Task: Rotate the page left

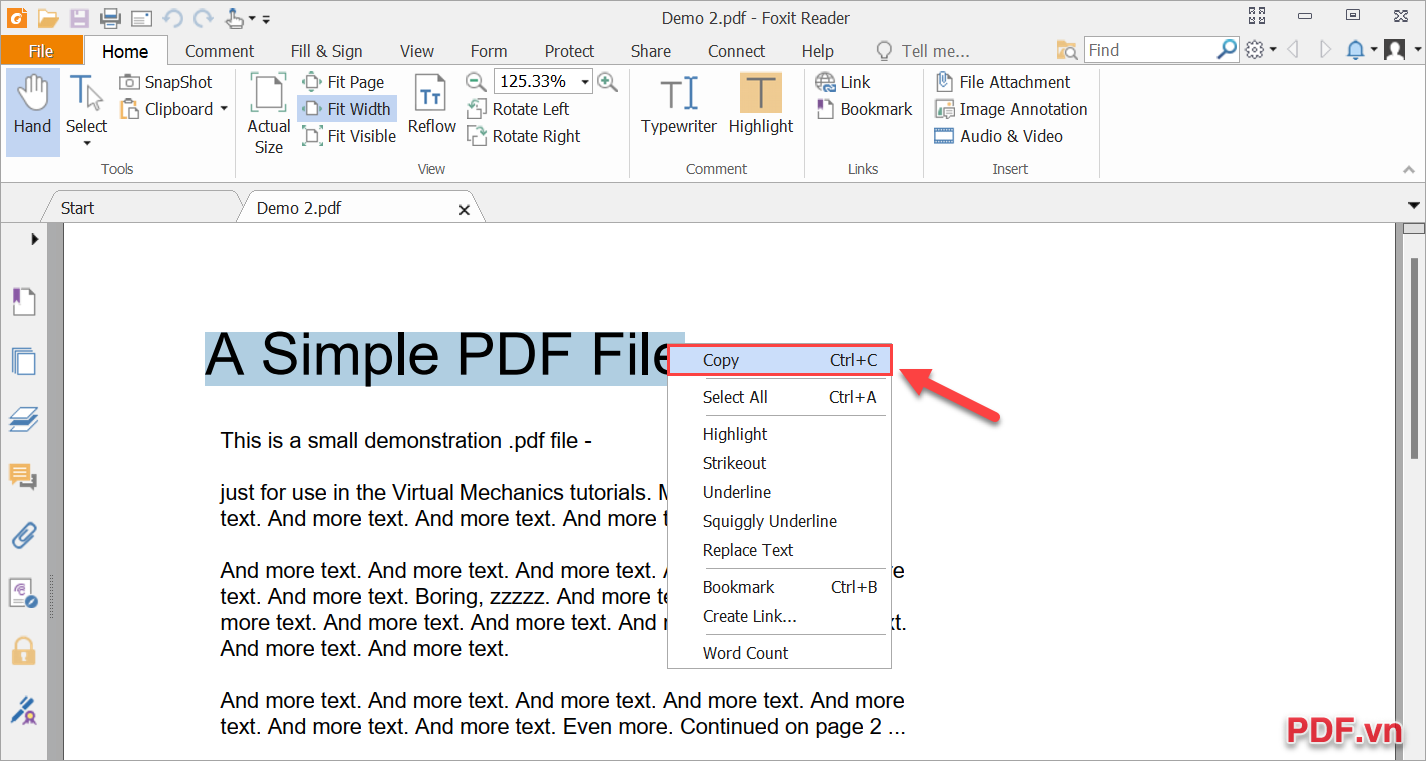Action: [x=518, y=109]
